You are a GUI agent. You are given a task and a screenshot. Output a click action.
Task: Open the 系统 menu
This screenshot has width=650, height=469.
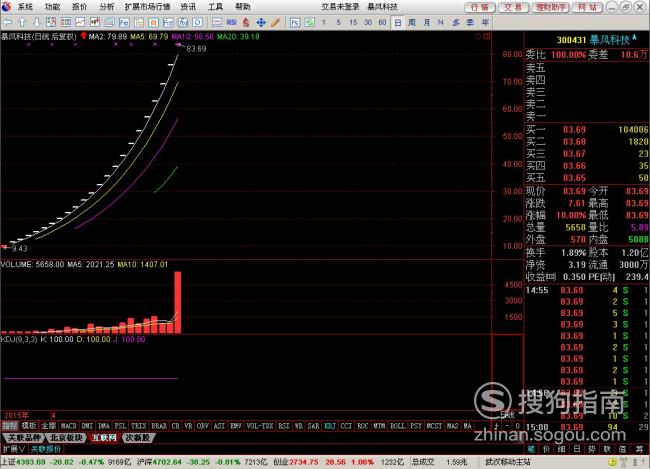25,7
